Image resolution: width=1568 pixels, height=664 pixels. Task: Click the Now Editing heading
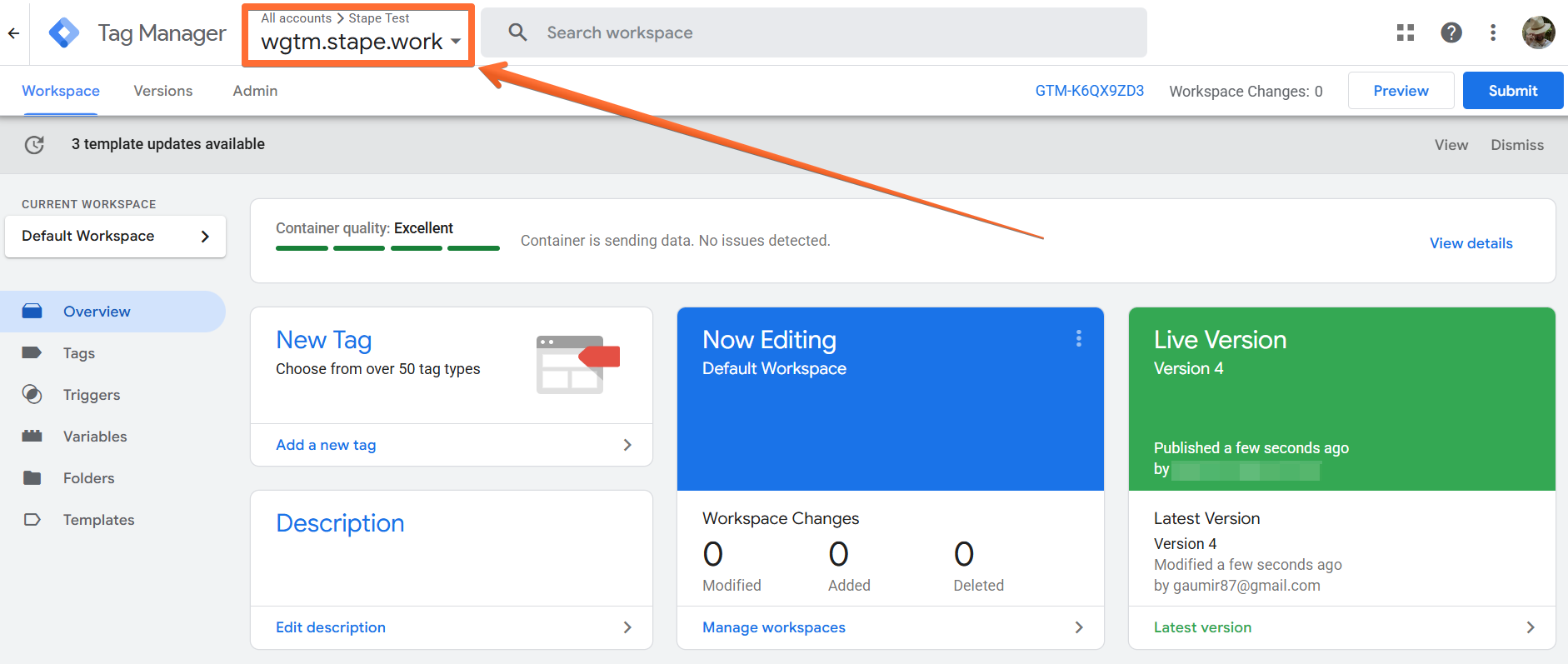[769, 340]
